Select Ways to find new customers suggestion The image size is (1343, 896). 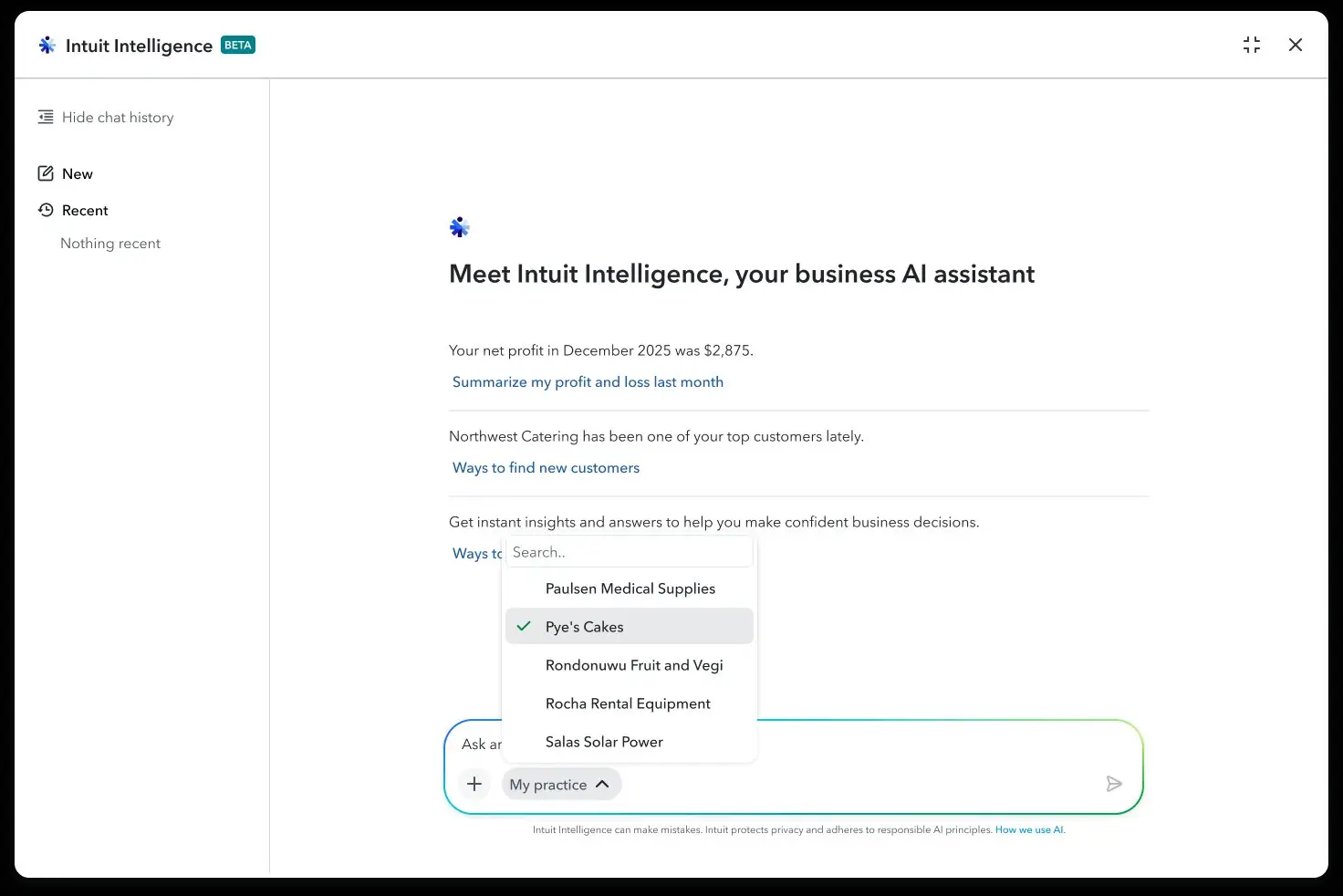tap(546, 467)
